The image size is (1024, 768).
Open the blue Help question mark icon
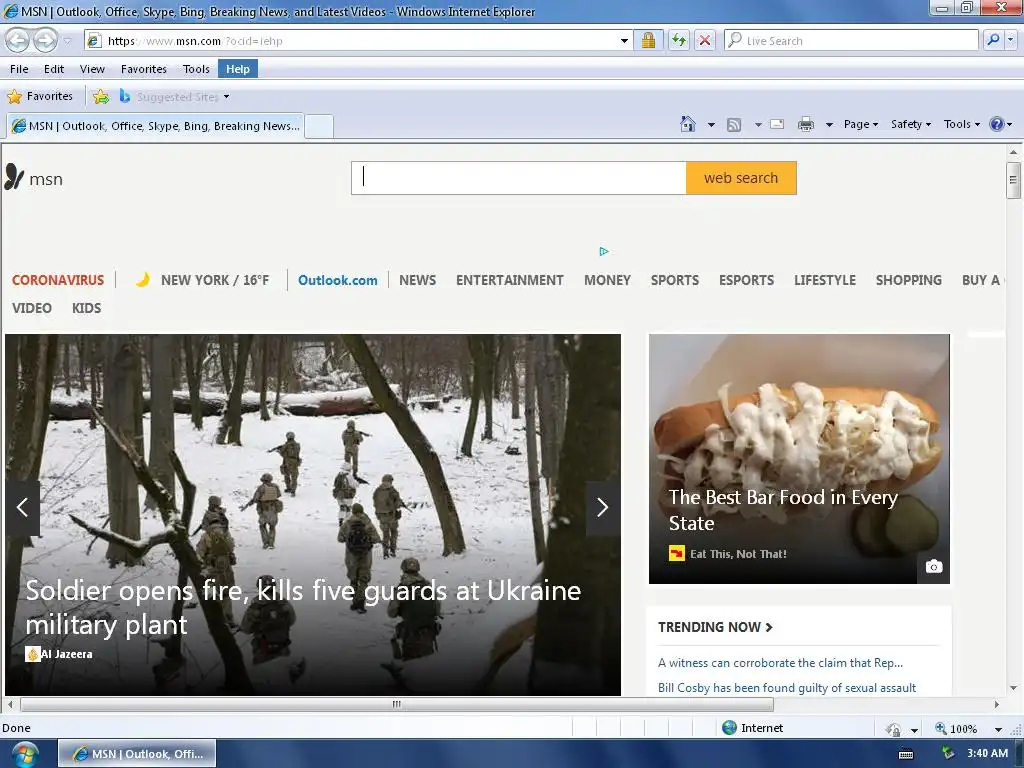(1000, 124)
